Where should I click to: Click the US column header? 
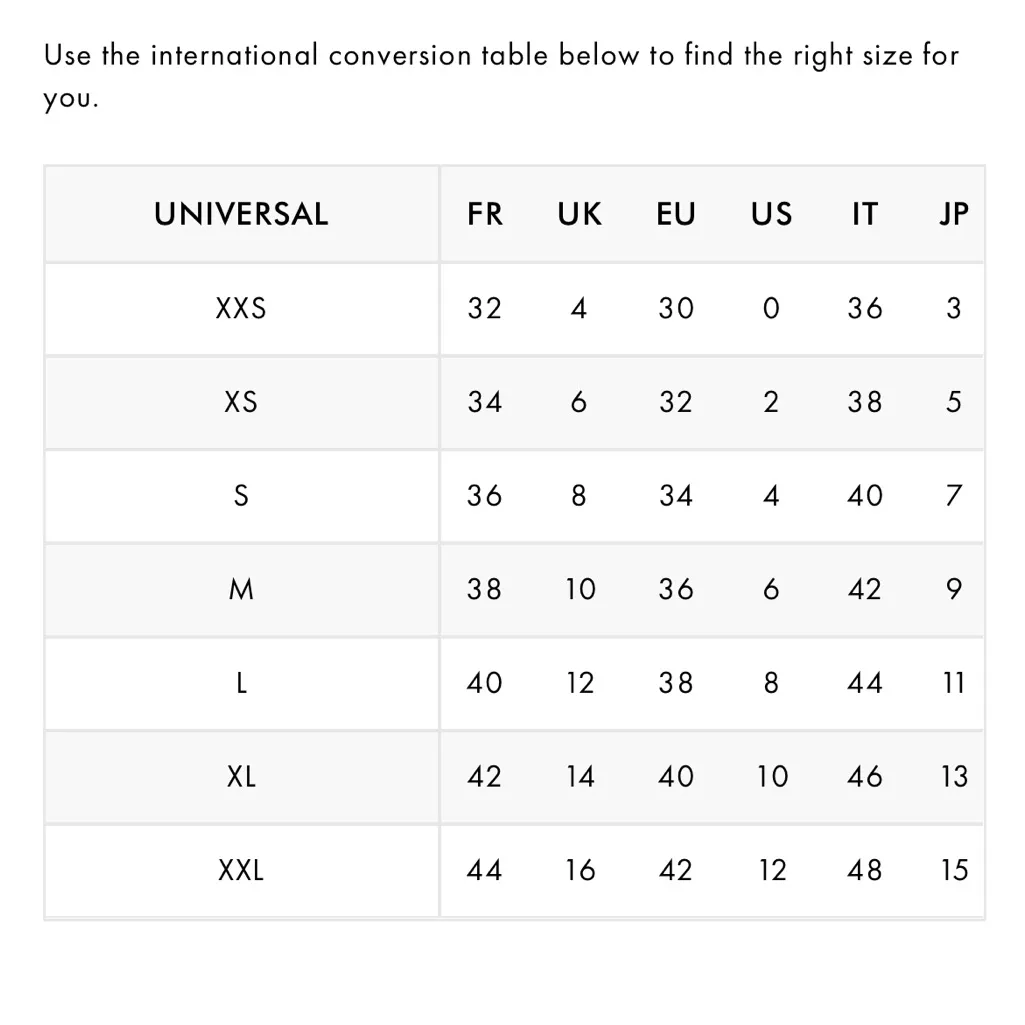point(771,214)
